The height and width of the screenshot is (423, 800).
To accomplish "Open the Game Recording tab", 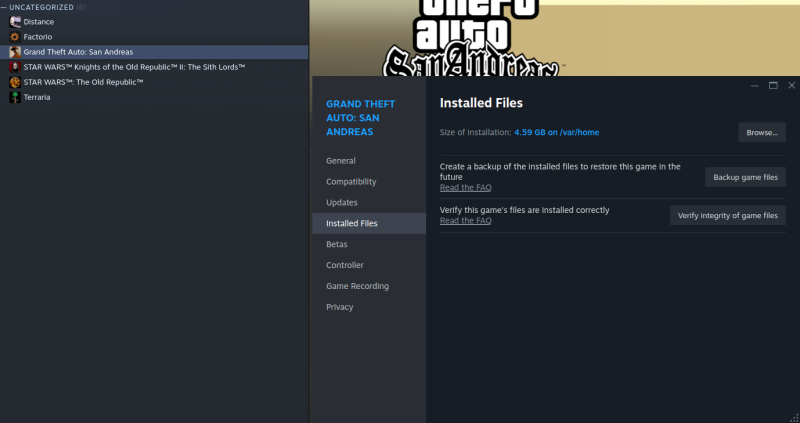I will coord(357,286).
